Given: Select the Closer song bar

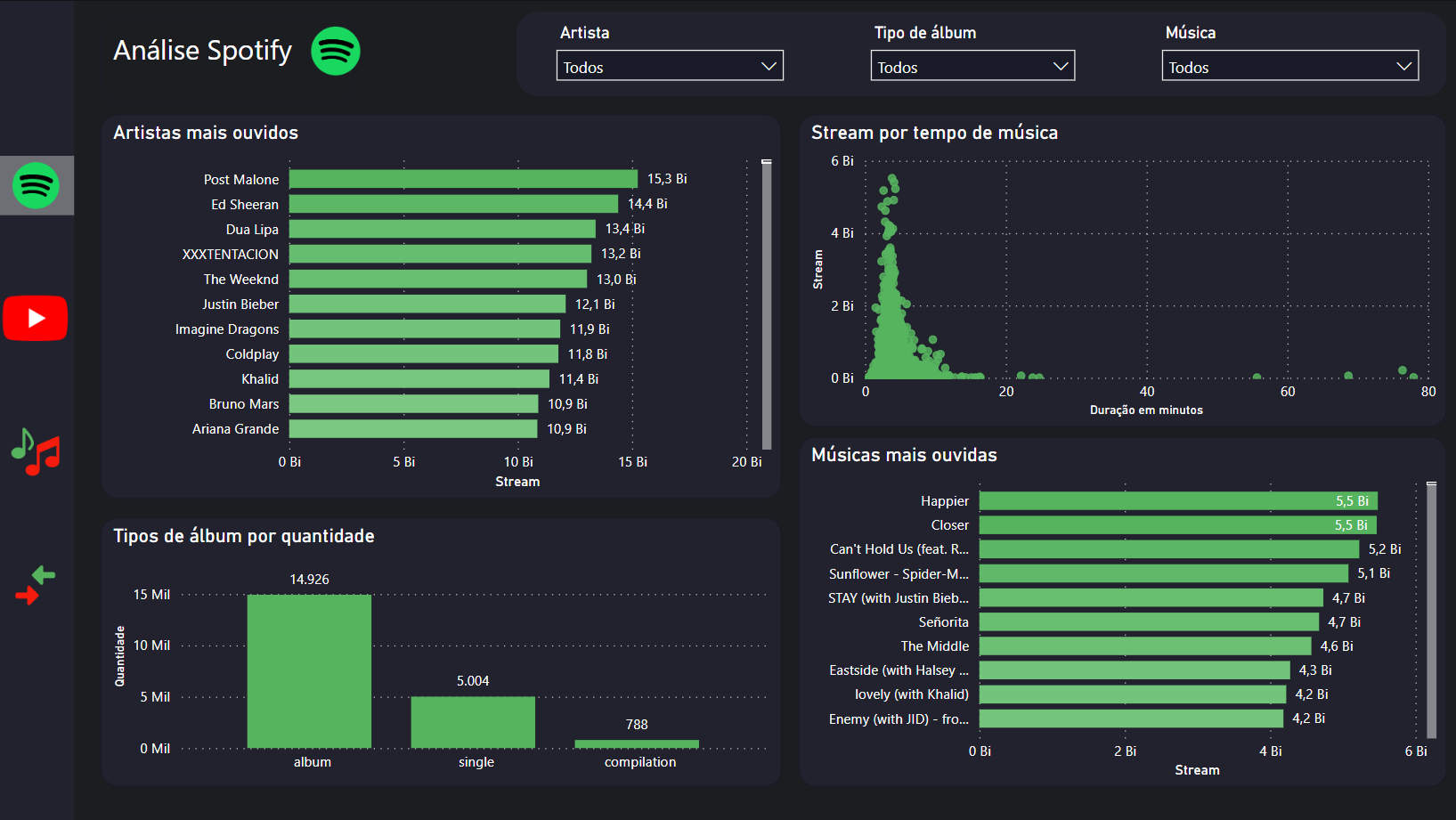Looking at the screenshot, I should coord(1178,525).
